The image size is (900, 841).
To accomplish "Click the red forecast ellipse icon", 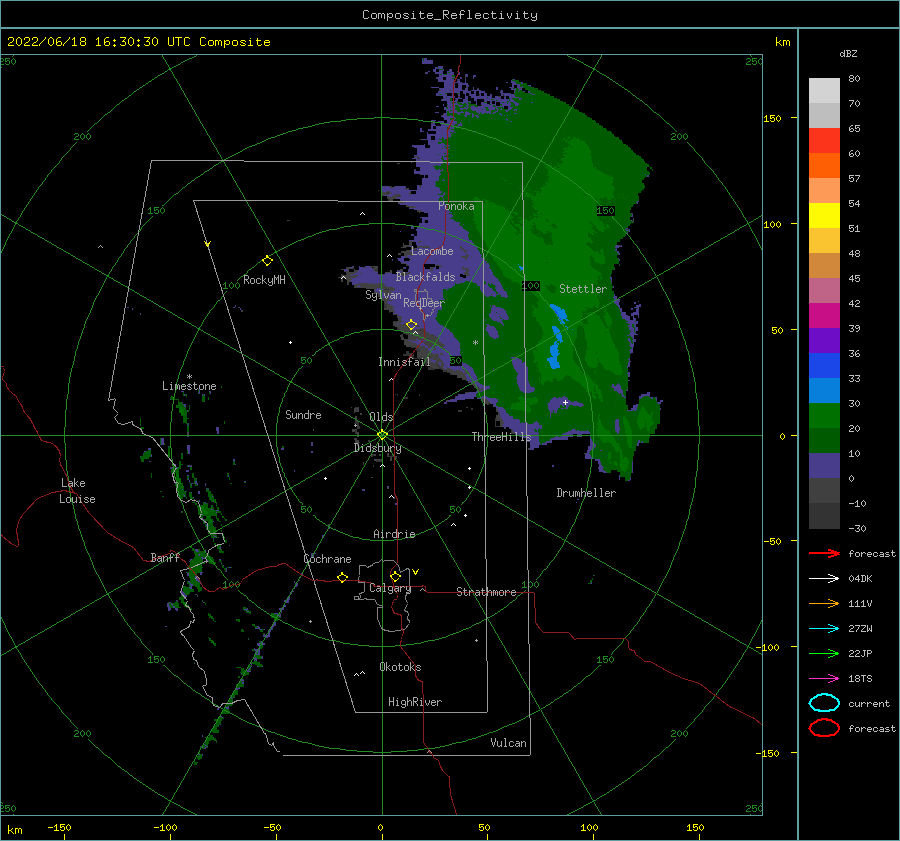I will pyautogui.click(x=824, y=728).
